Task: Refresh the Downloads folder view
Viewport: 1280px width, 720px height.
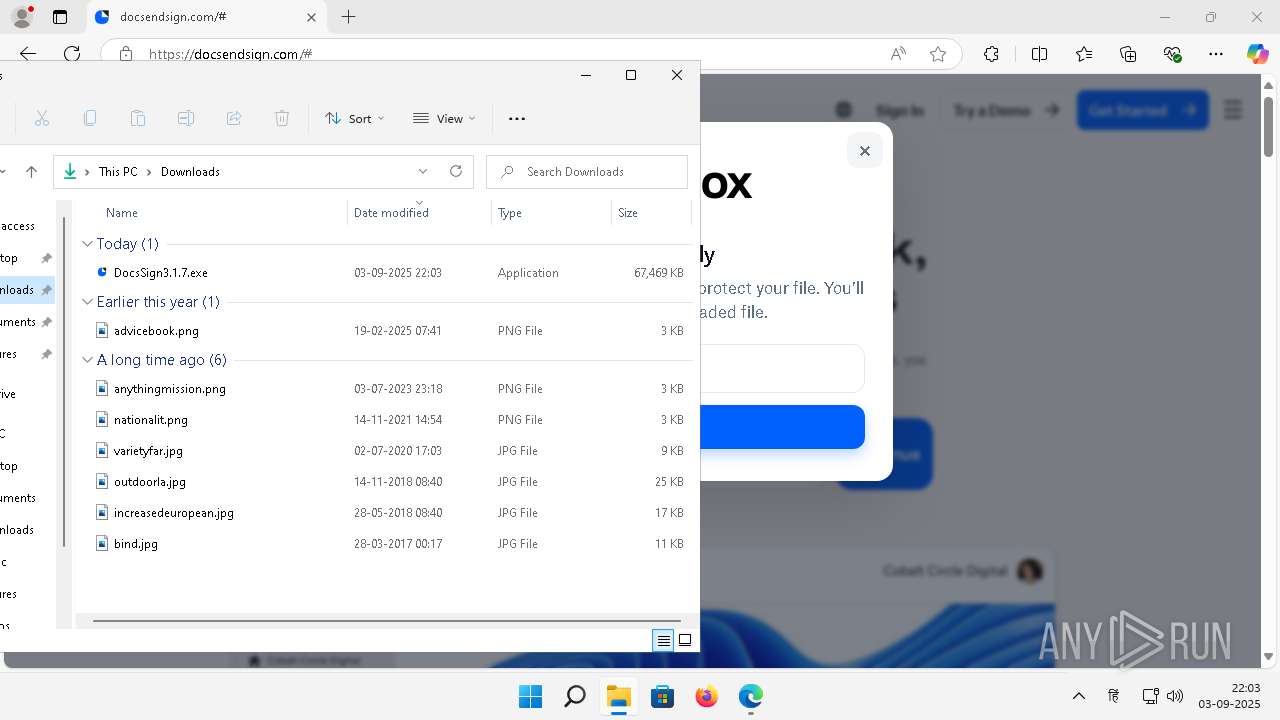Action: click(x=456, y=171)
